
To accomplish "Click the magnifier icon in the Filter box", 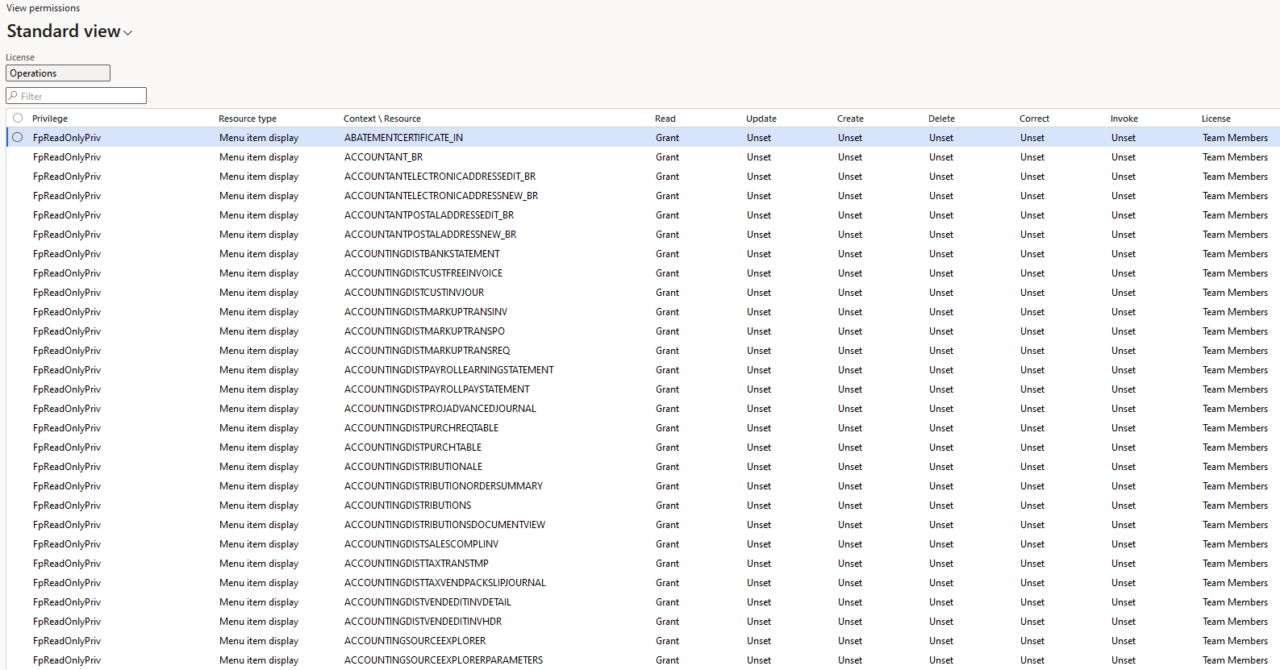I will [11, 95].
